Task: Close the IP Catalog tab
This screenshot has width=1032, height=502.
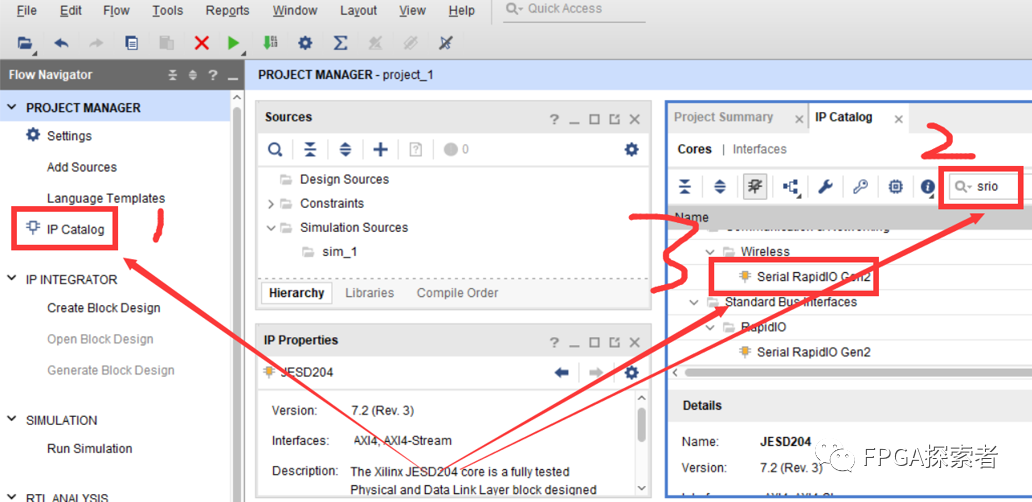Action: click(x=898, y=119)
